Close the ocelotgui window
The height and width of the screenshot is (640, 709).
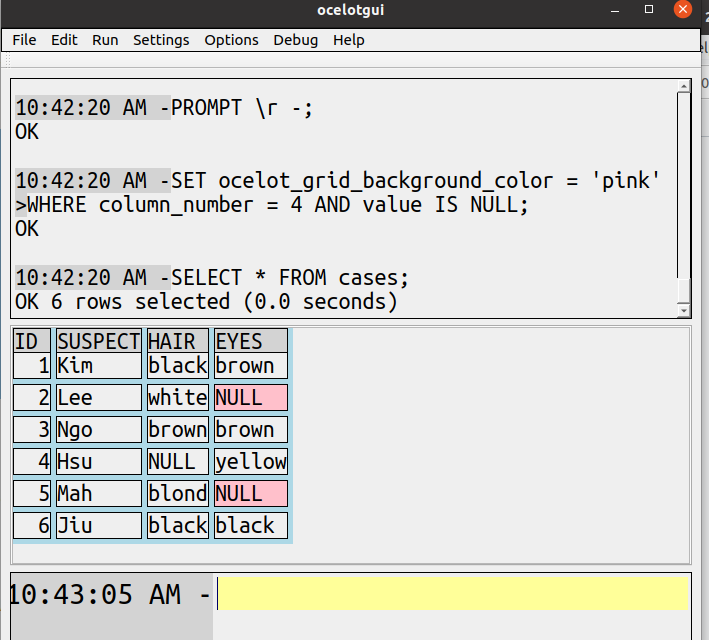pos(683,9)
